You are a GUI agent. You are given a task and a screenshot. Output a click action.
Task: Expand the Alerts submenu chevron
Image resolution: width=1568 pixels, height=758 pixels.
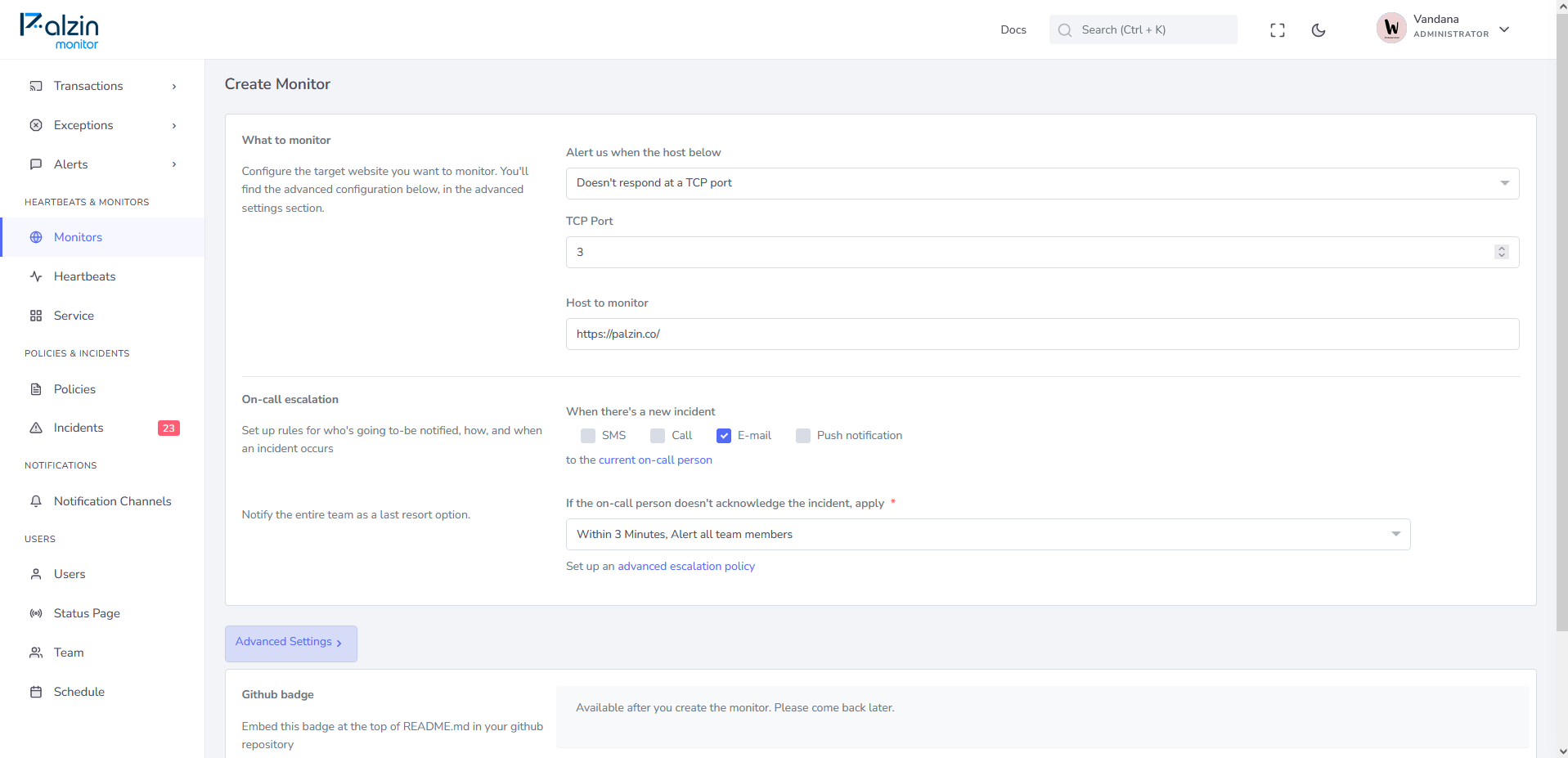[174, 164]
